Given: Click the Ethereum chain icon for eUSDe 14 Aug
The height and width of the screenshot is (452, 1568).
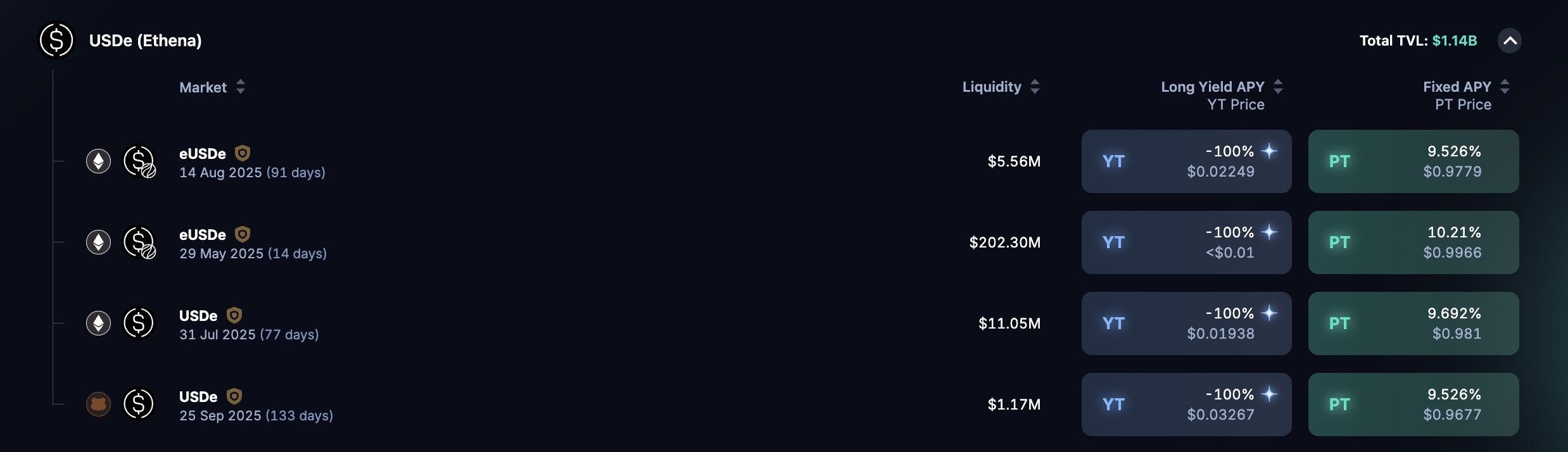Looking at the screenshot, I should pos(98,161).
